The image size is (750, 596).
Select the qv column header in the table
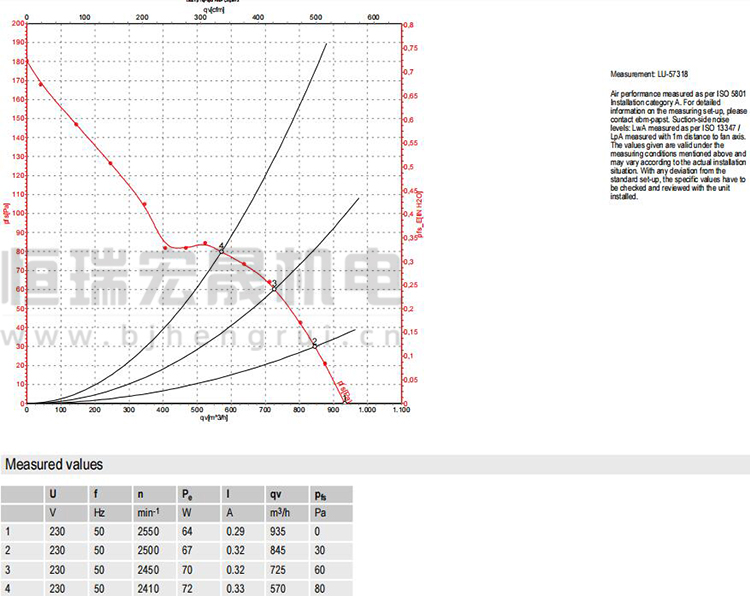point(275,493)
